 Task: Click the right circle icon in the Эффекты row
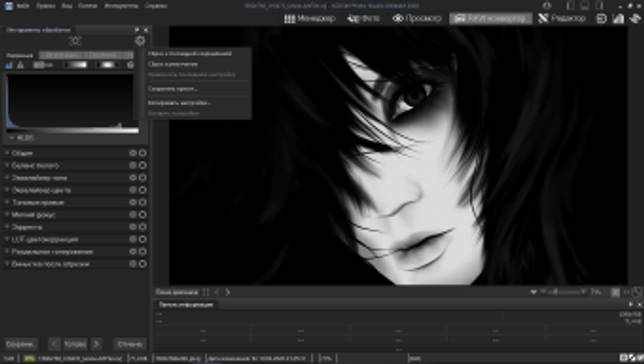pos(143,227)
